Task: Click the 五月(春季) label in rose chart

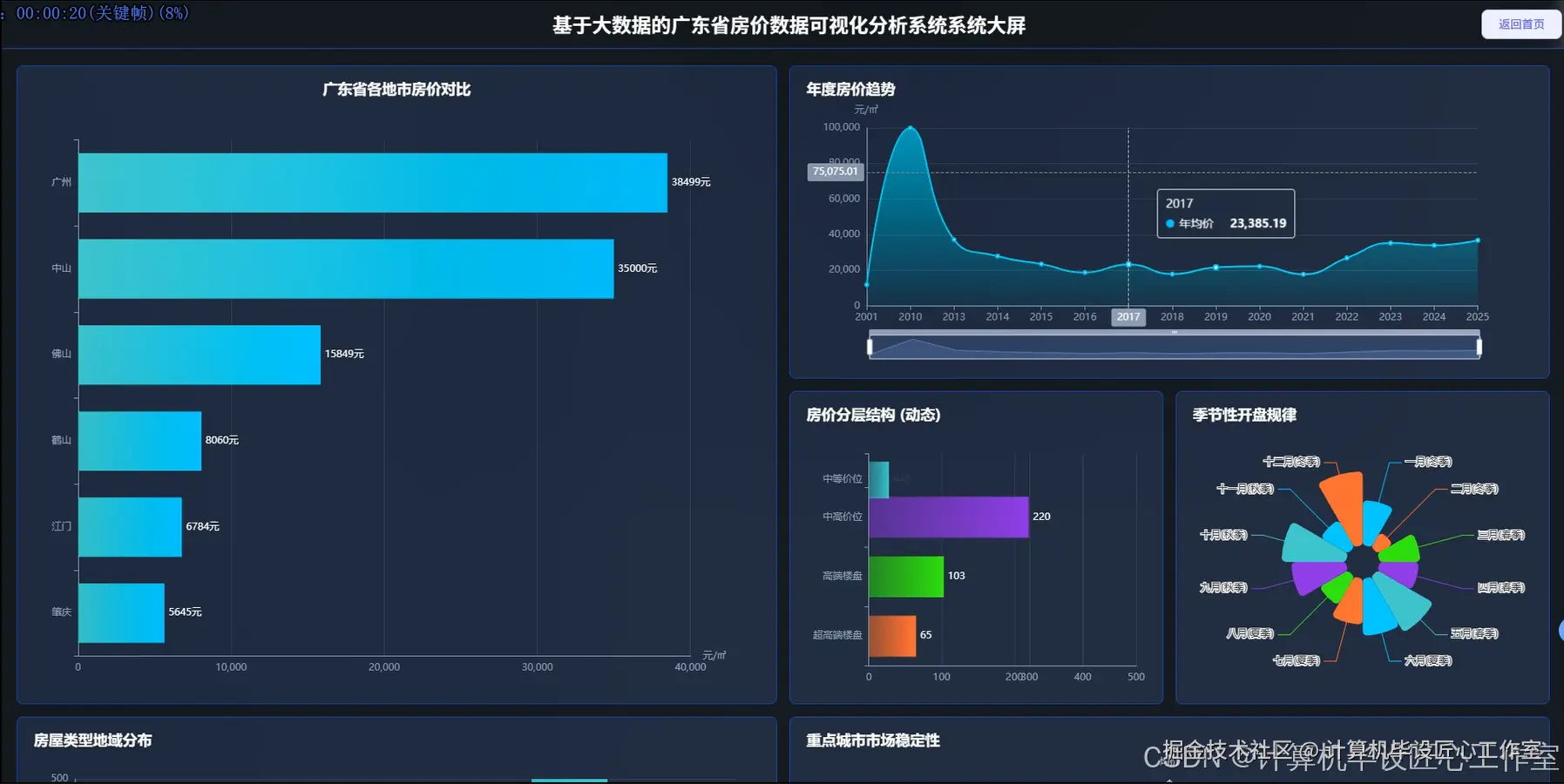Action: (1474, 633)
